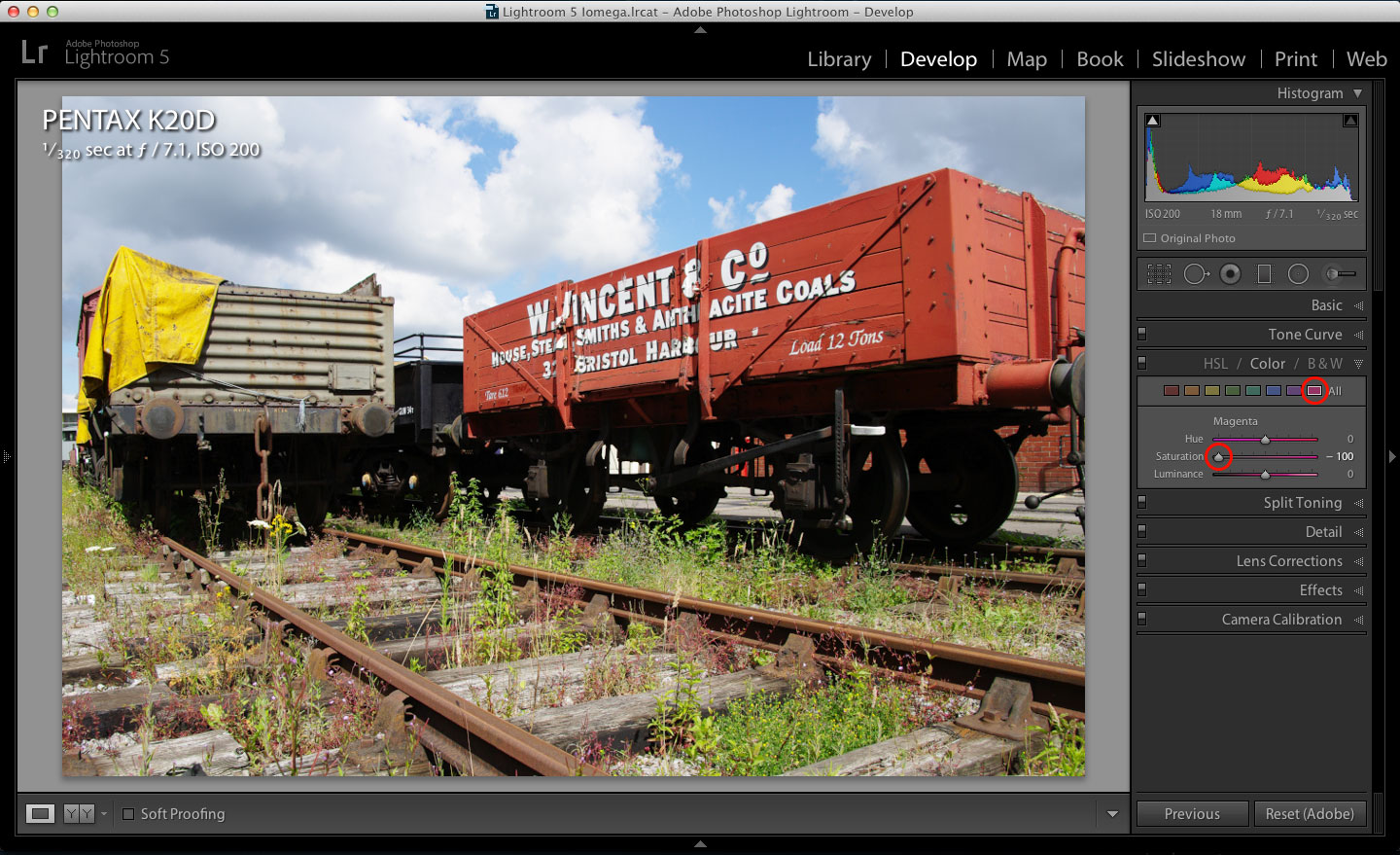Toggle the Original Photo checkbox
1400x855 pixels.
(x=1150, y=238)
